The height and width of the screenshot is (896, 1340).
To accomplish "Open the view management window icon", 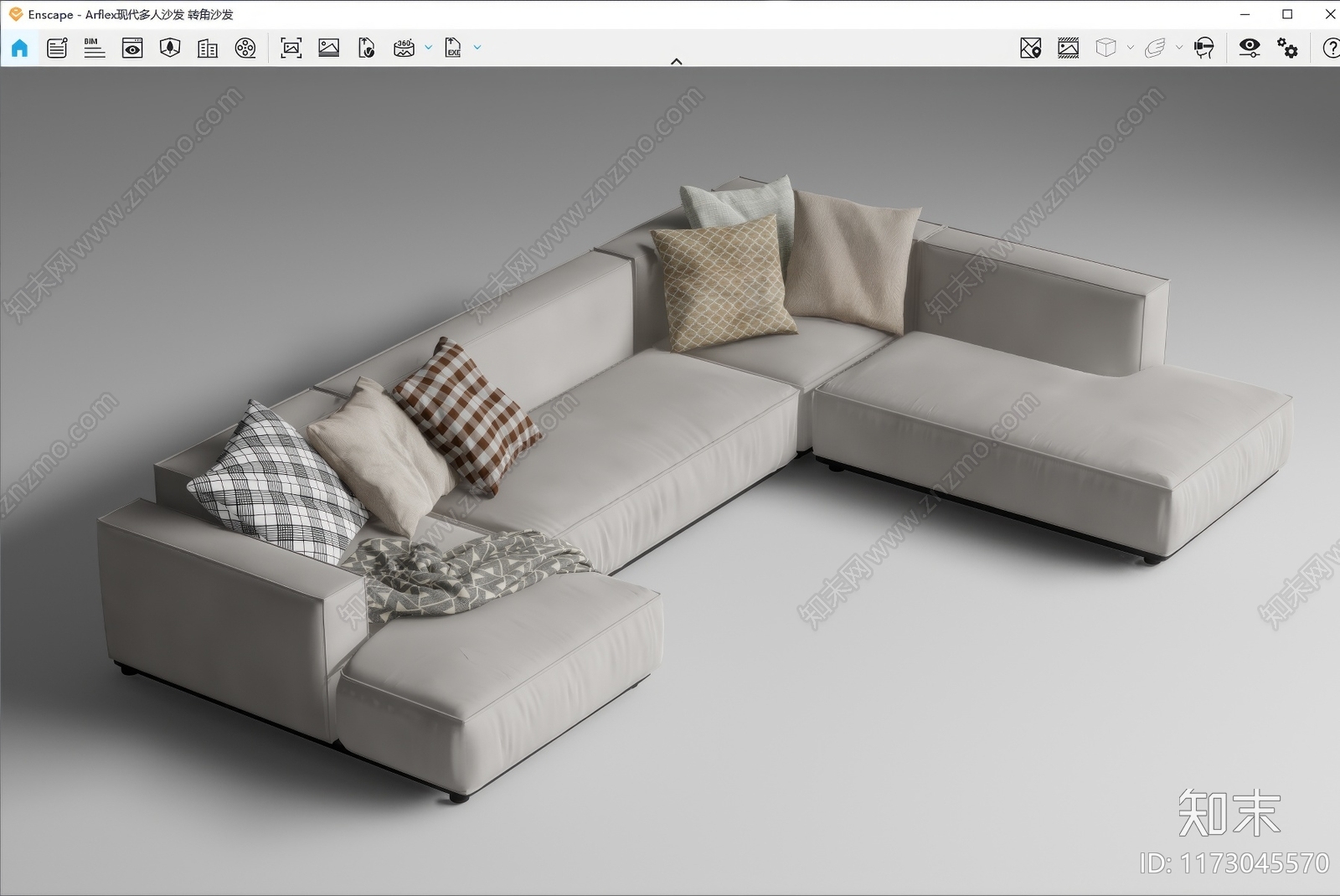I will click(132, 48).
